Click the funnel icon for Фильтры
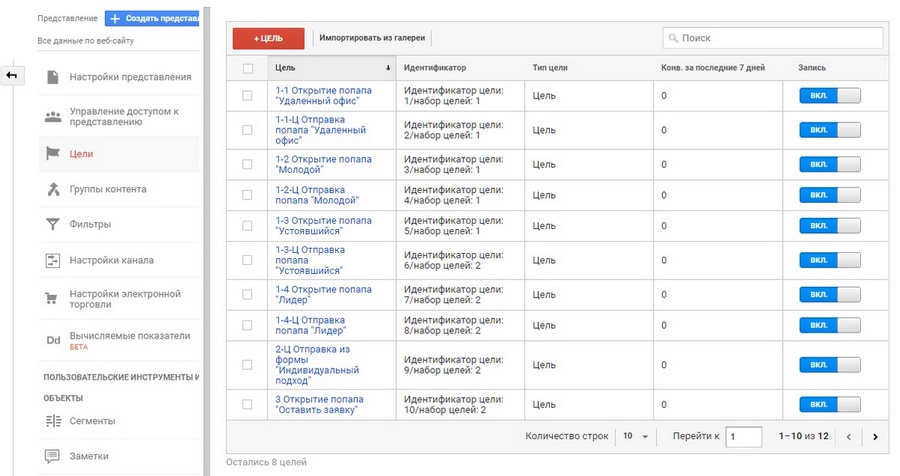 (x=53, y=224)
